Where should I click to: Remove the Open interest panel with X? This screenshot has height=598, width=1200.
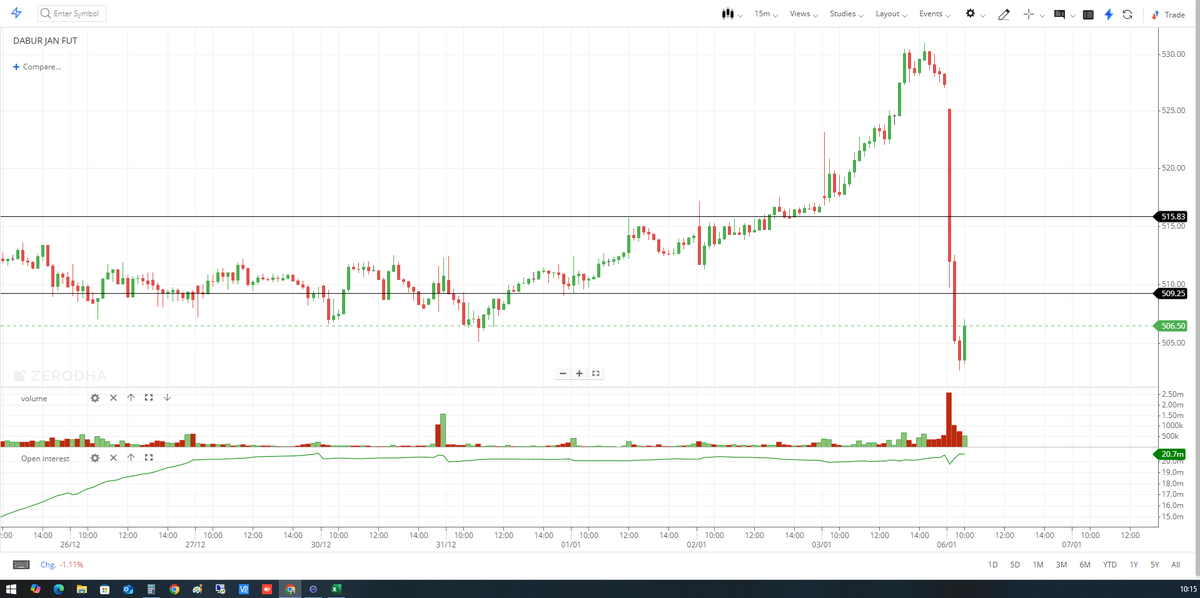click(x=113, y=458)
